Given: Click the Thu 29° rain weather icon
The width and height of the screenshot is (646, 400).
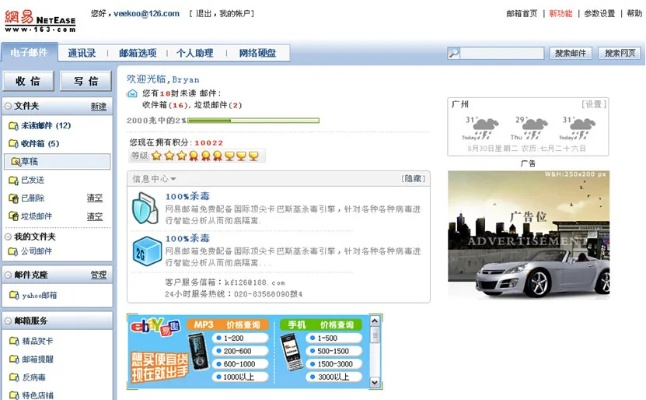Looking at the screenshot, I should (x=531, y=129).
